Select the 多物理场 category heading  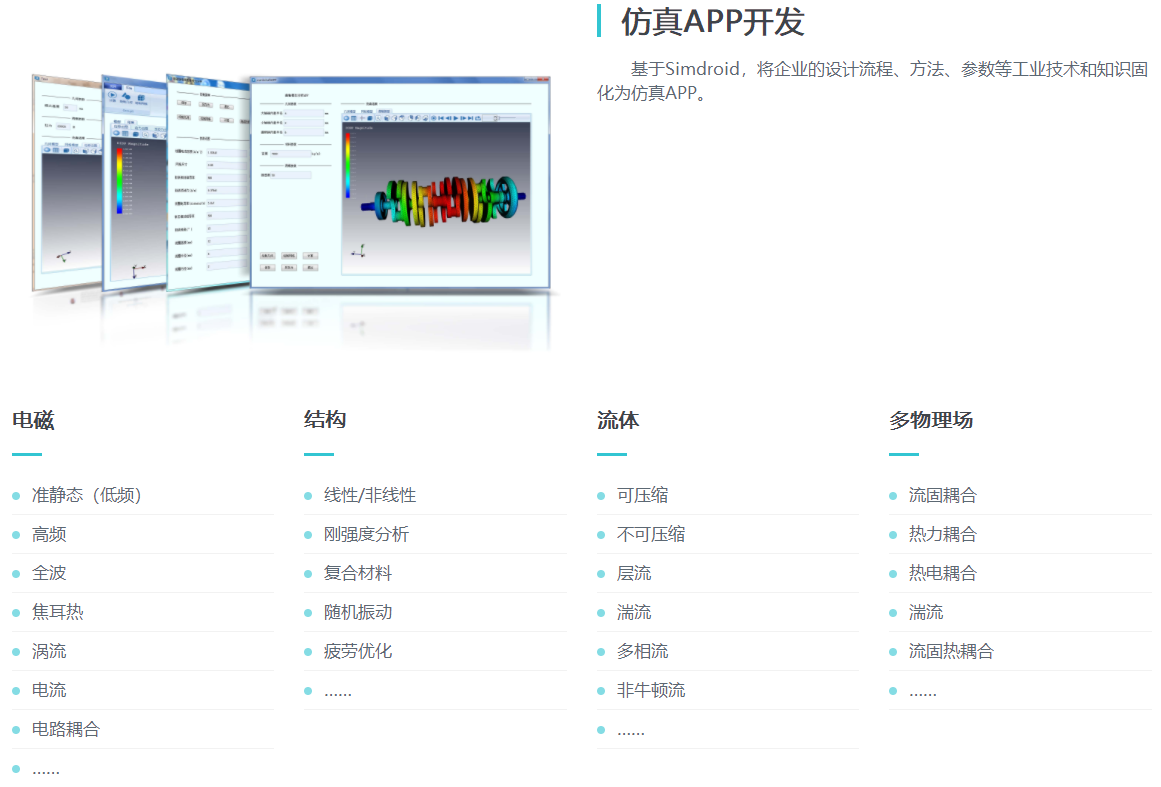931,421
